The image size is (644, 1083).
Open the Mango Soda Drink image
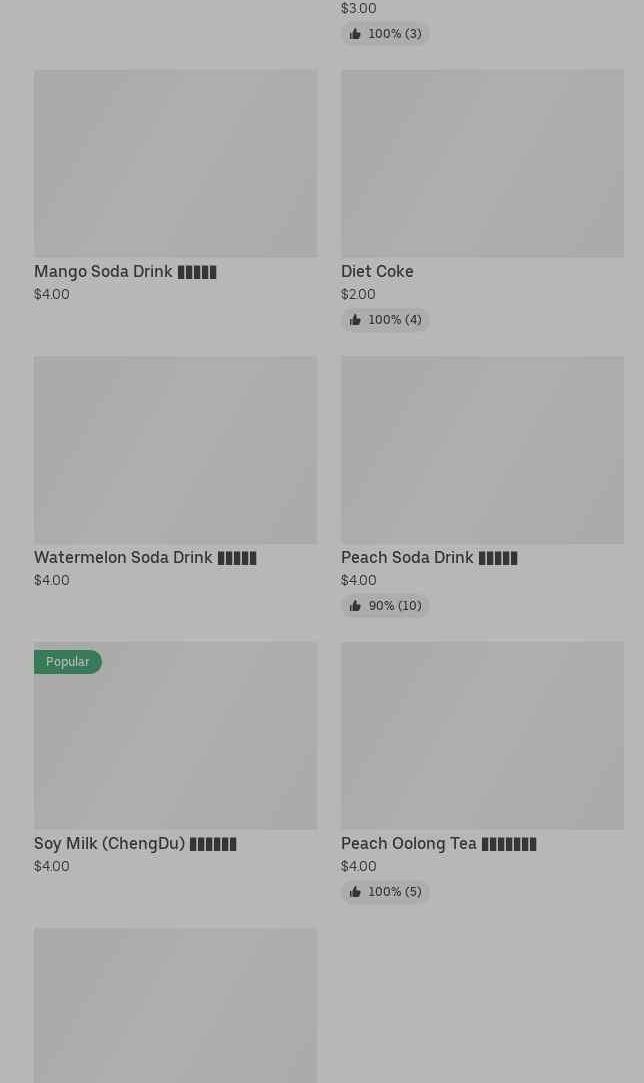(175, 163)
